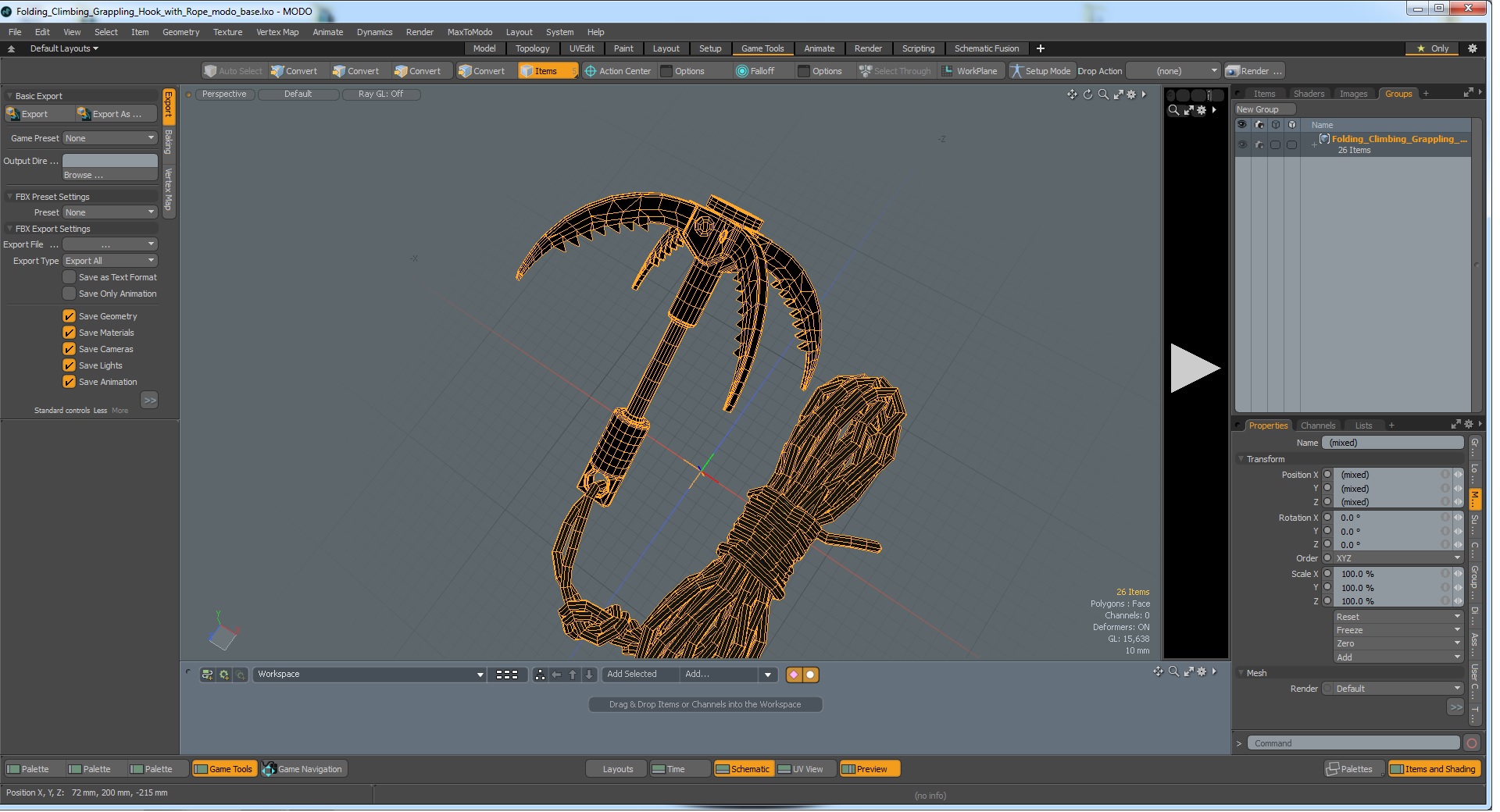The image size is (1500, 812).
Task: Click the Action Center tool icon
Action: (x=591, y=71)
